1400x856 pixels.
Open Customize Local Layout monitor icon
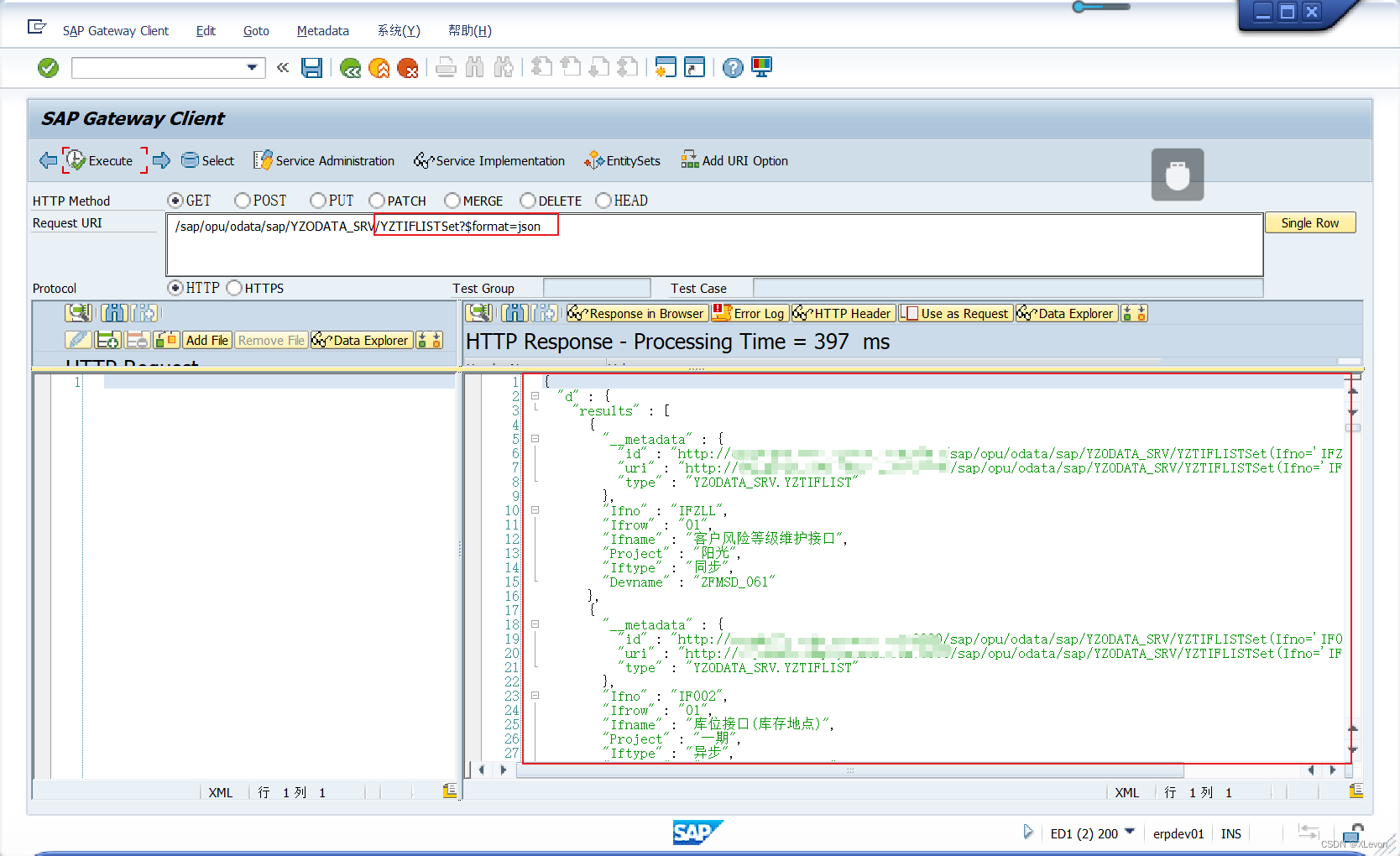click(762, 68)
